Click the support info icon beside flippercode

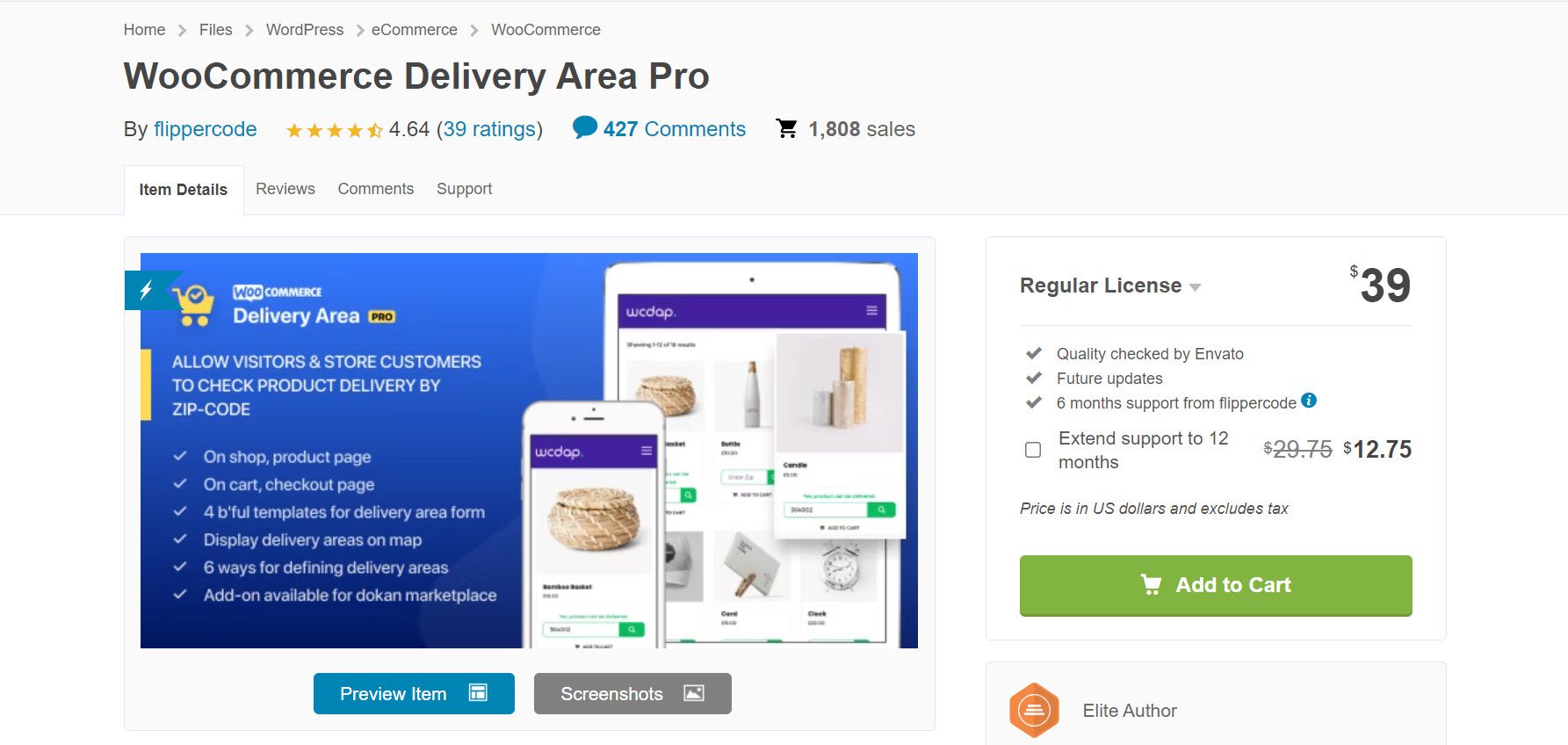1309,401
